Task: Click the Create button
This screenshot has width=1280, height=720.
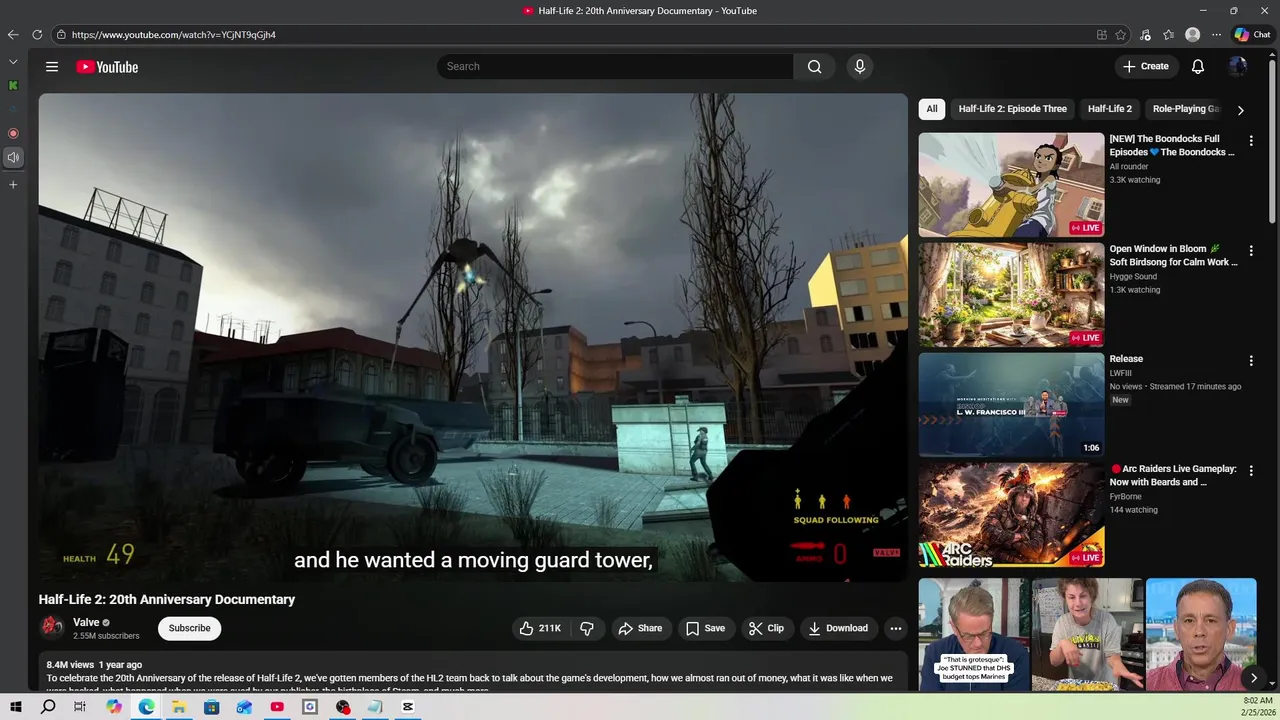Action: click(1146, 66)
